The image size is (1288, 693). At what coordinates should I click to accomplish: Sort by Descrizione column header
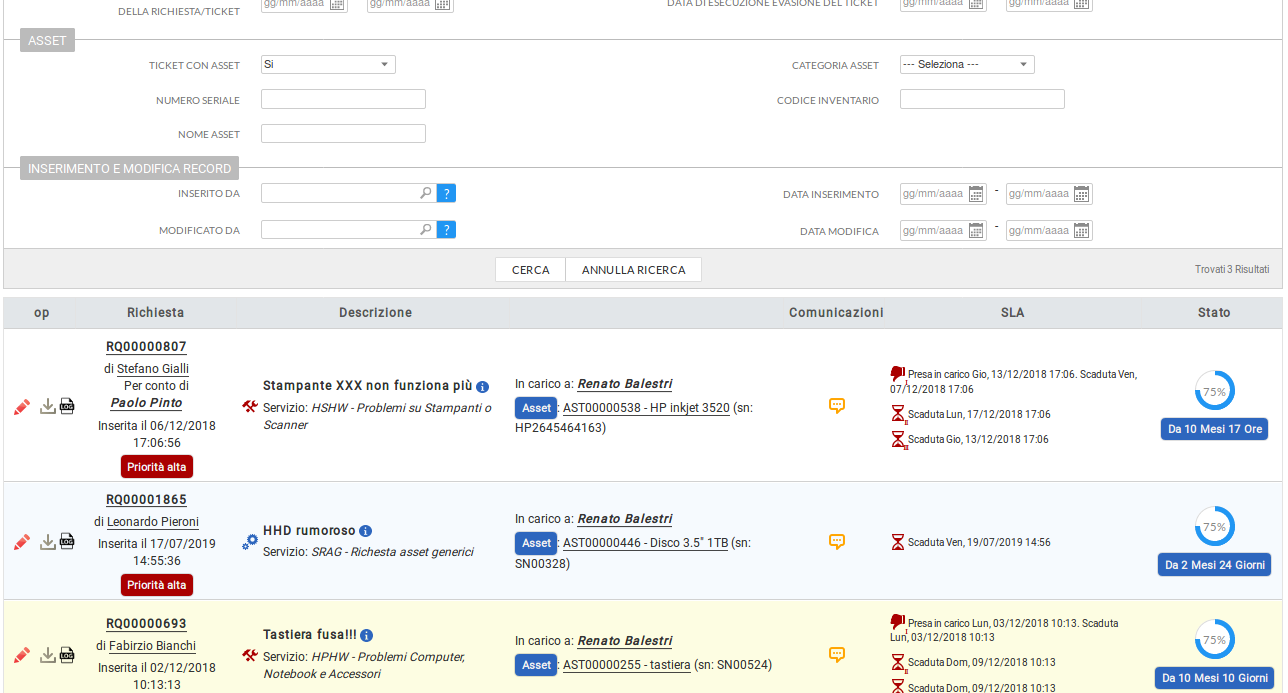point(375,313)
